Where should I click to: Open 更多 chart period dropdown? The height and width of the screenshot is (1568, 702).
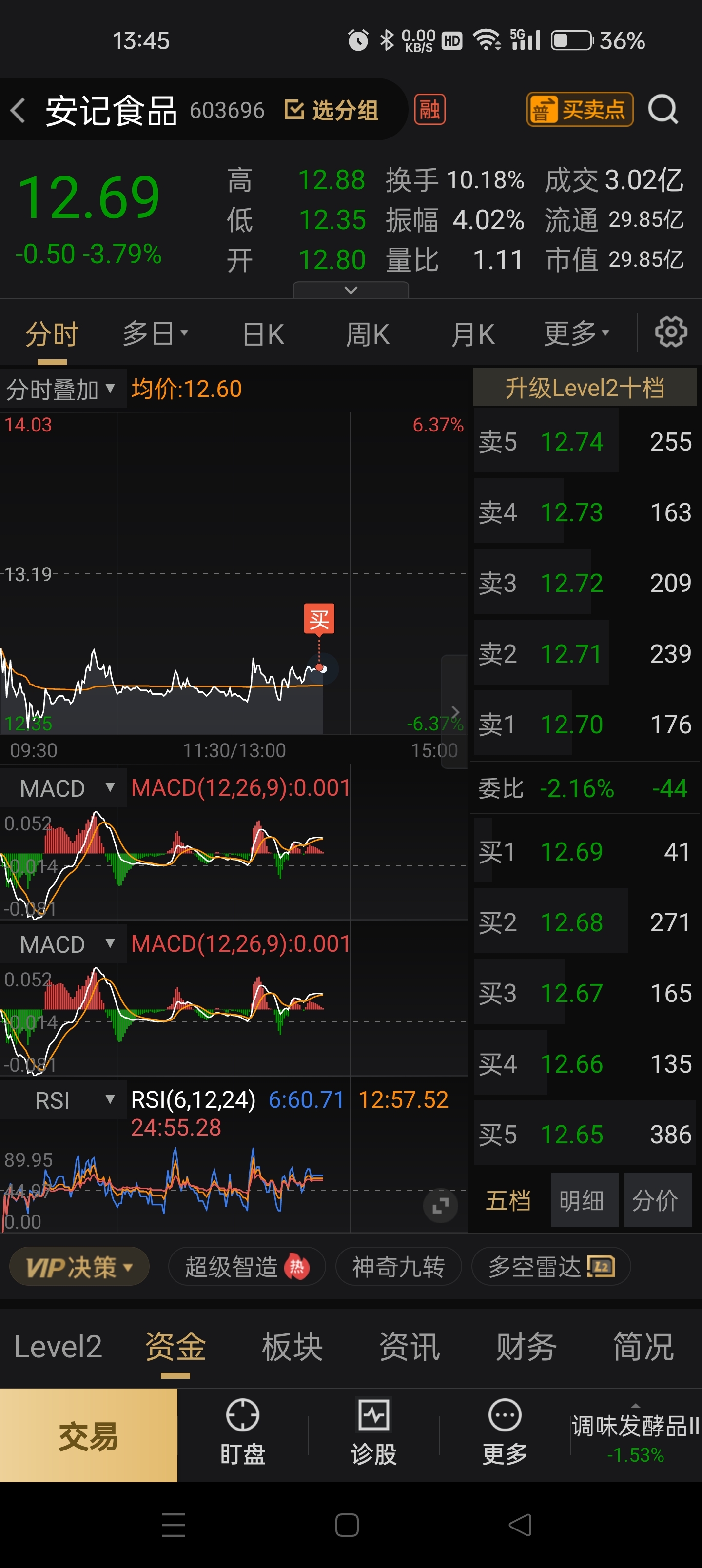pos(576,333)
